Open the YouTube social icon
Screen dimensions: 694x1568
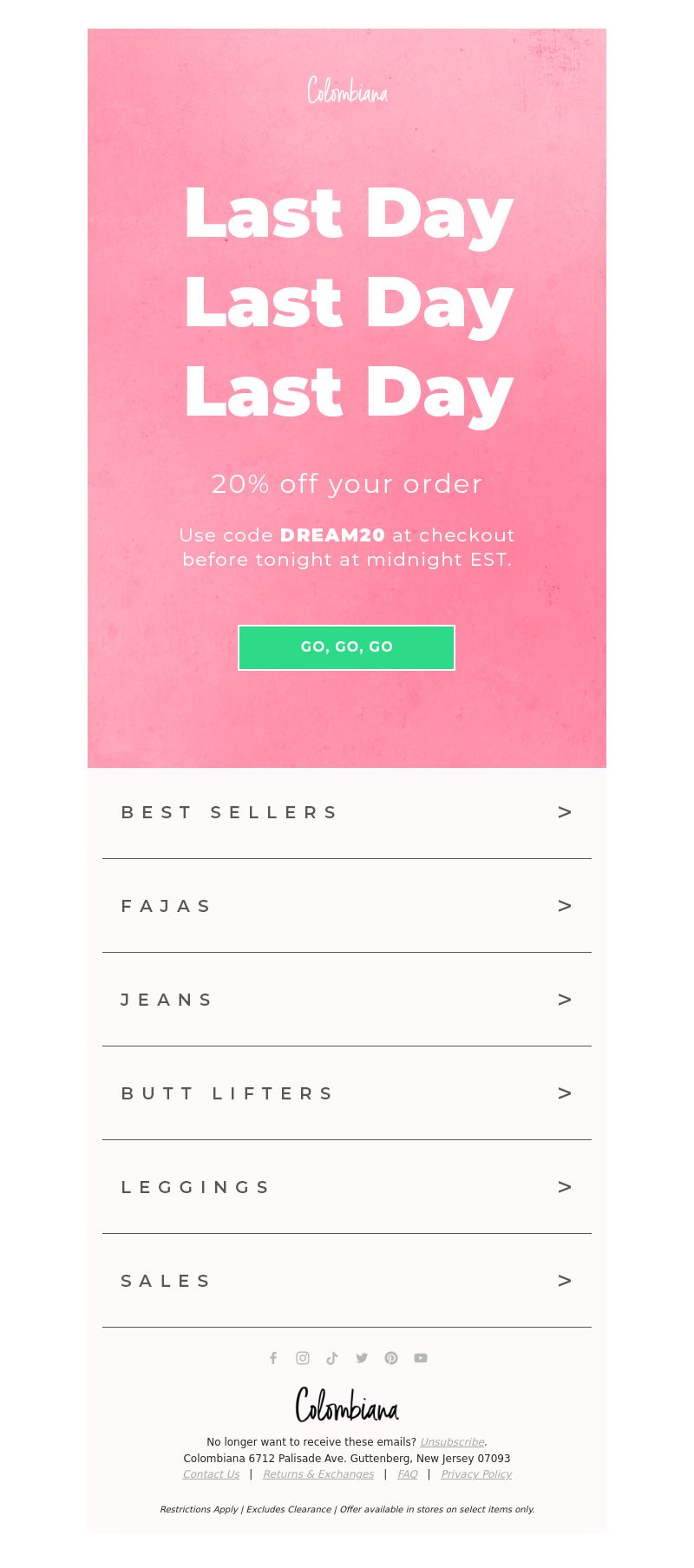421,1358
